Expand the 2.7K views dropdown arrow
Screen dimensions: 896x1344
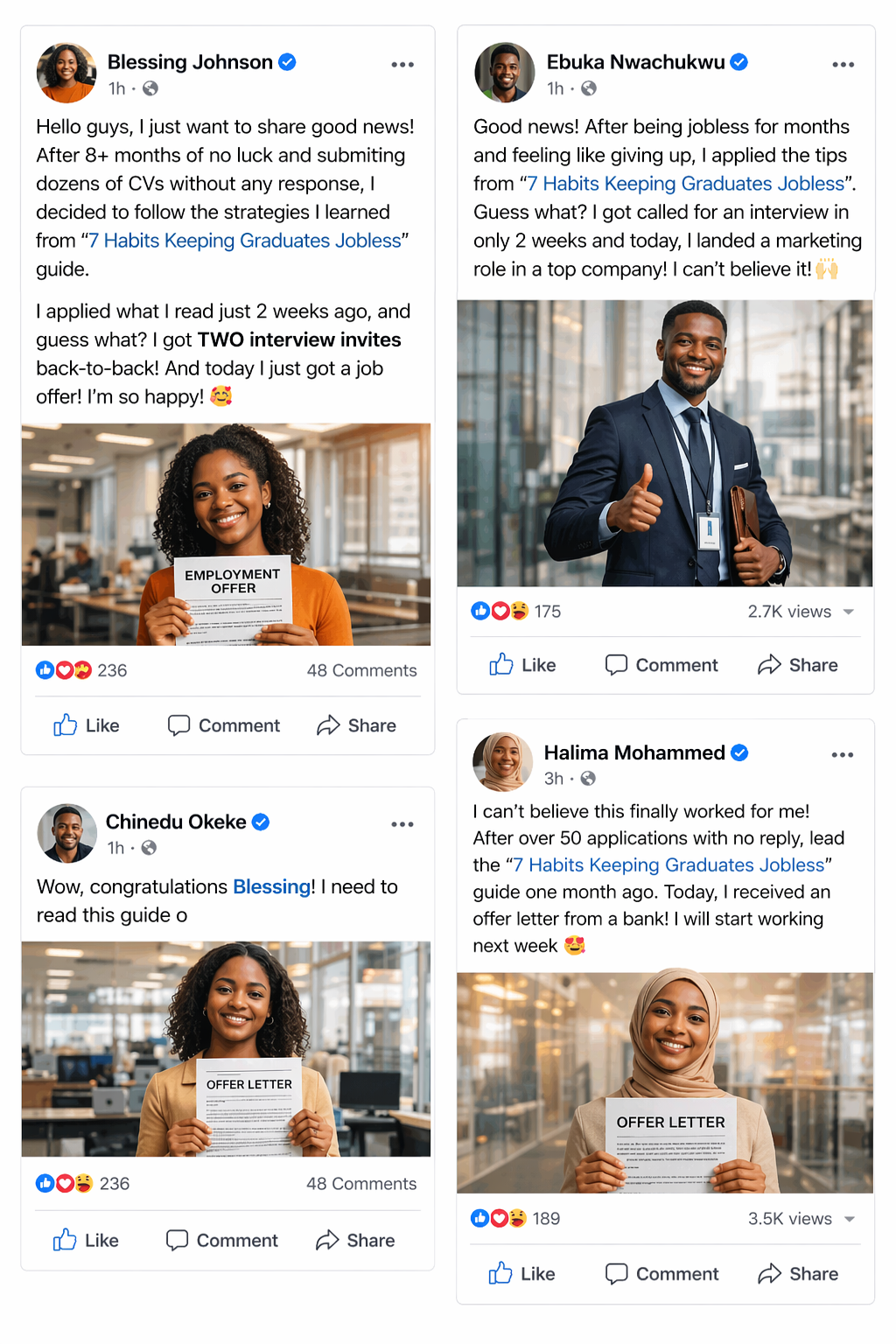(848, 612)
